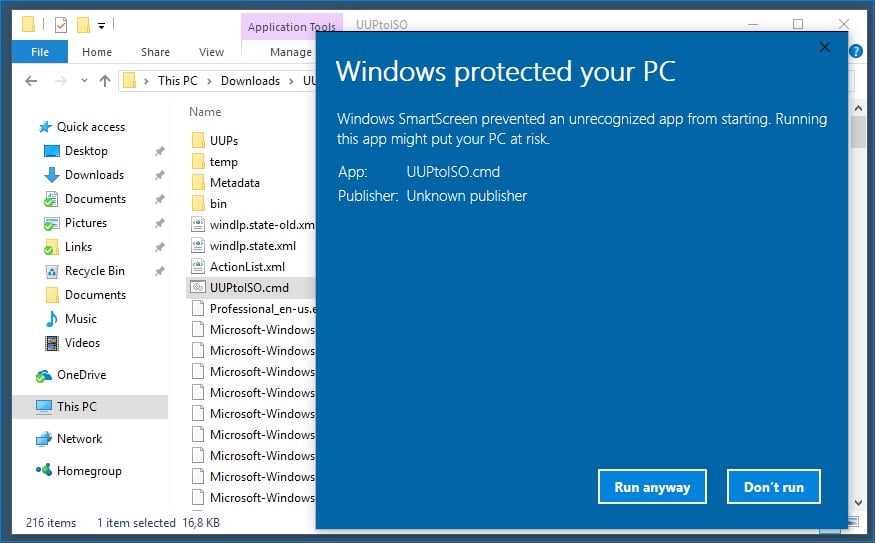The width and height of the screenshot is (875, 543).
Task: Click This PC in the address bar
Action: (177, 81)
